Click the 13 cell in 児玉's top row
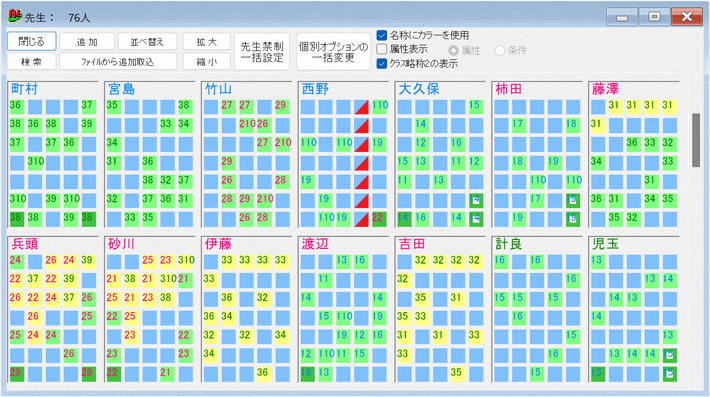This screenshot has width=710, height=397. pos(598,262)
